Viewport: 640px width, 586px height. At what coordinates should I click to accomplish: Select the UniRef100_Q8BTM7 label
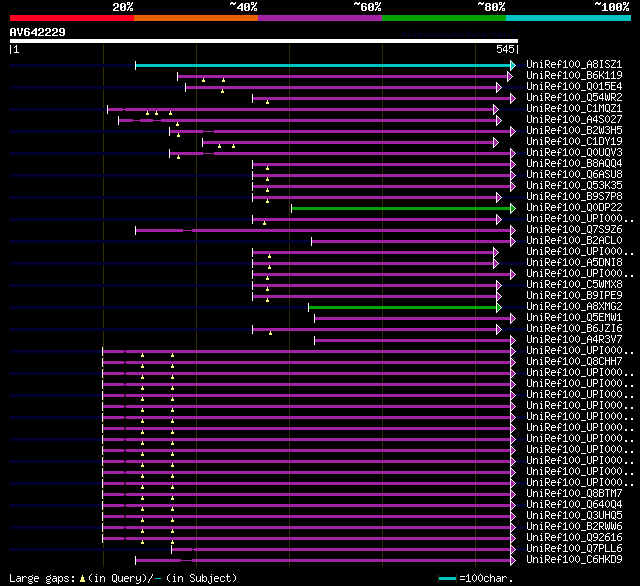click(x=574, y=494)
